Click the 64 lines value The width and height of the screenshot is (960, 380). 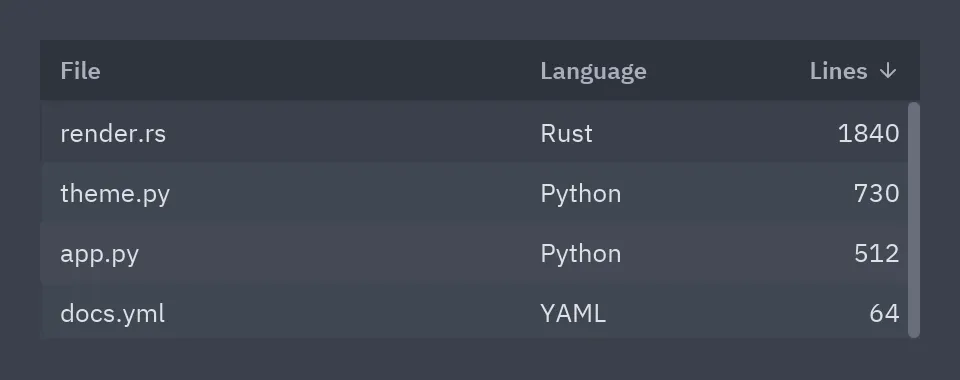884,313
